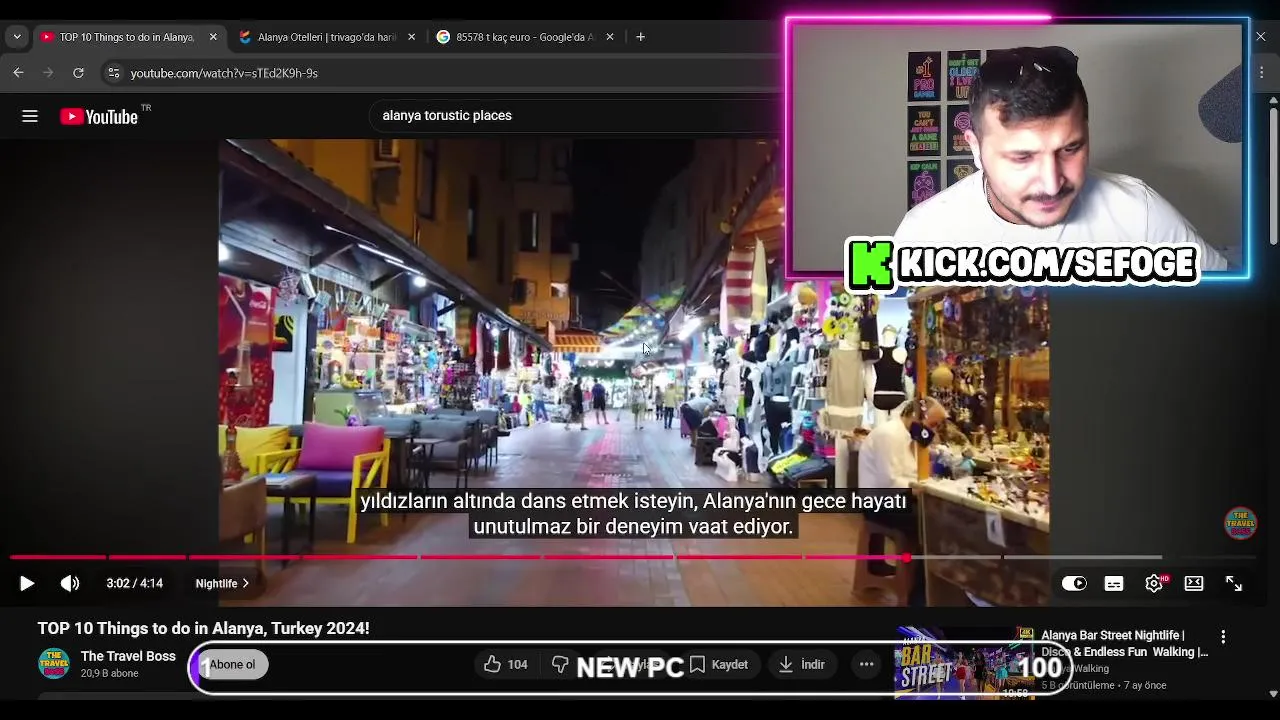Expand the Nightlife chapter list
The image size is (1280, 720).
coord(222,584)
